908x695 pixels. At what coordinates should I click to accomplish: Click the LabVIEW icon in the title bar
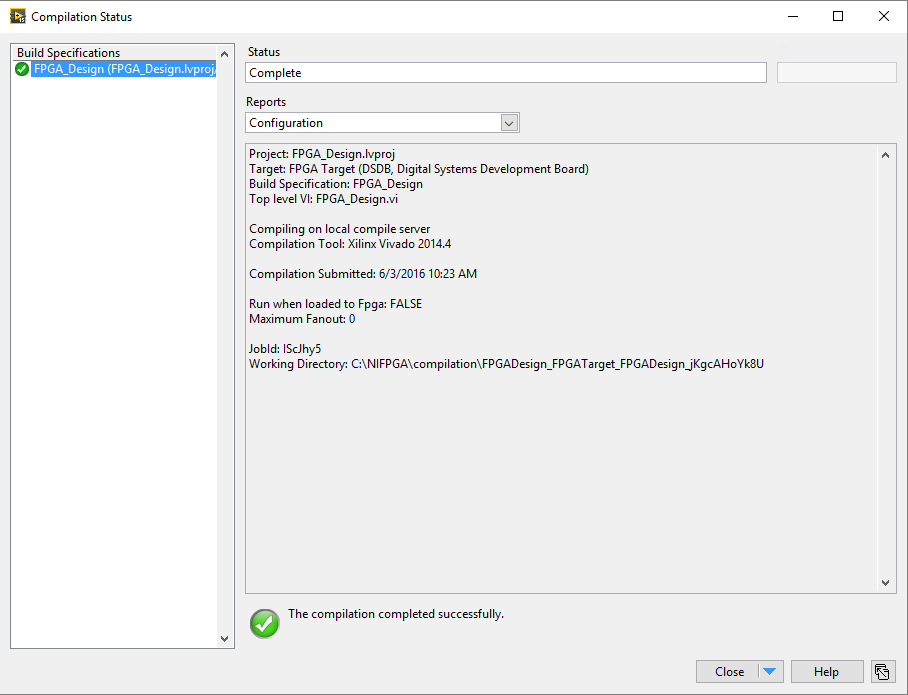click(x=18, y=16)
